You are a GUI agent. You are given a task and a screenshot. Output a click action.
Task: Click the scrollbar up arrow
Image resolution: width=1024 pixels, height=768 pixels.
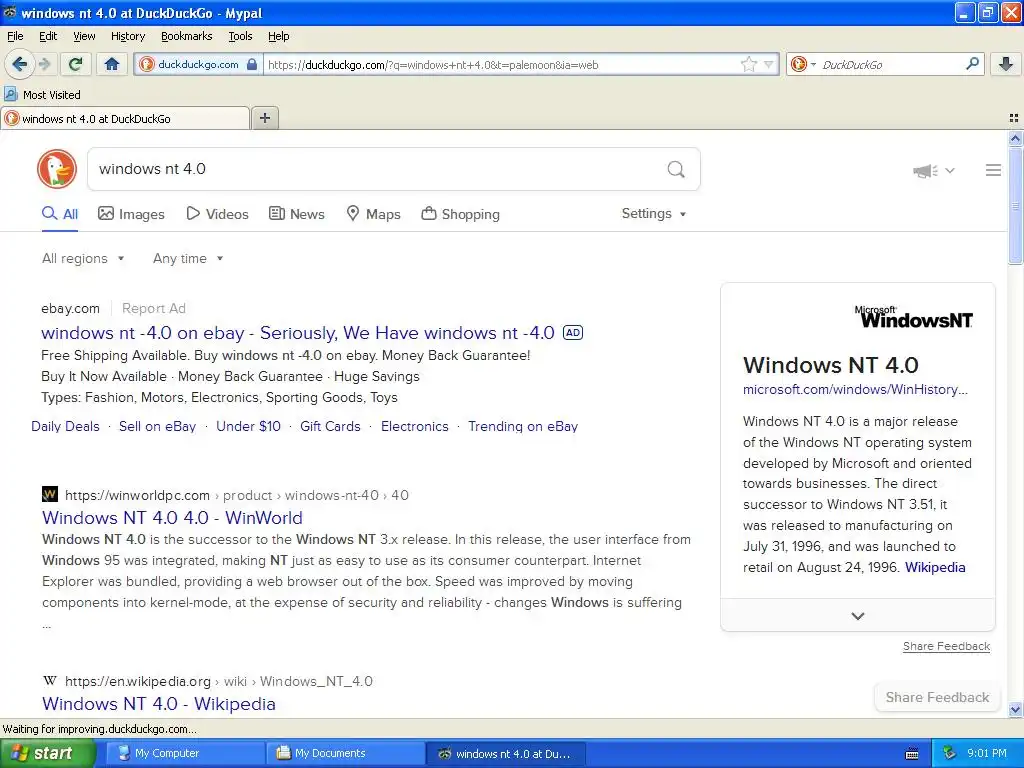point(1015,138)
